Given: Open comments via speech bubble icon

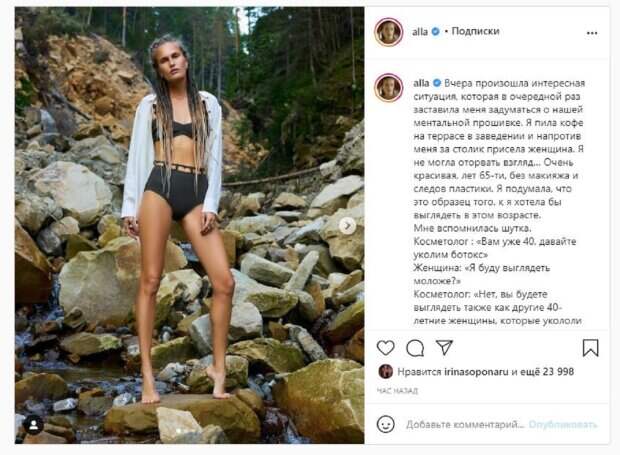Looking at the screenshot, I should 415,348.
